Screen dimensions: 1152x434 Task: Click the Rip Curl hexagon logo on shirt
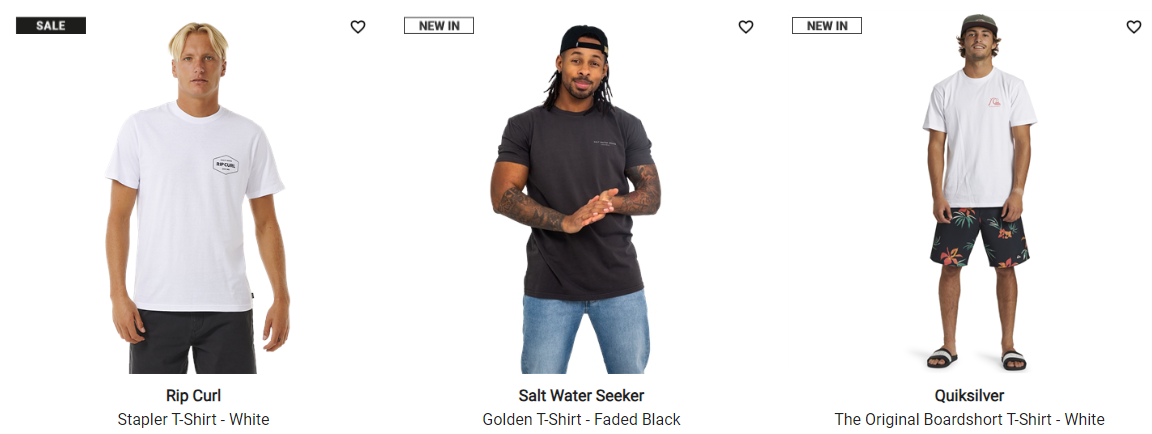pyautogui.click(x=226, y=164)
